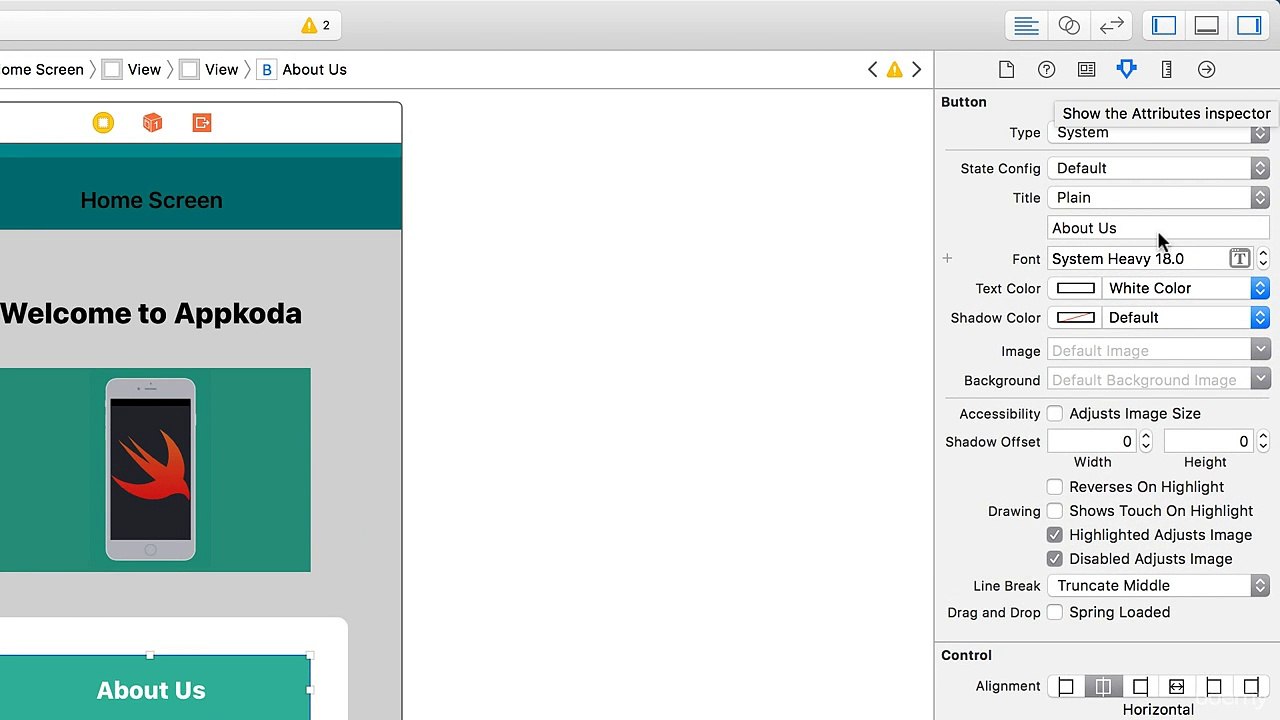1280x720 pixels.
Task: Toggle the Debug area visibility
Action: pos(1207,26)
